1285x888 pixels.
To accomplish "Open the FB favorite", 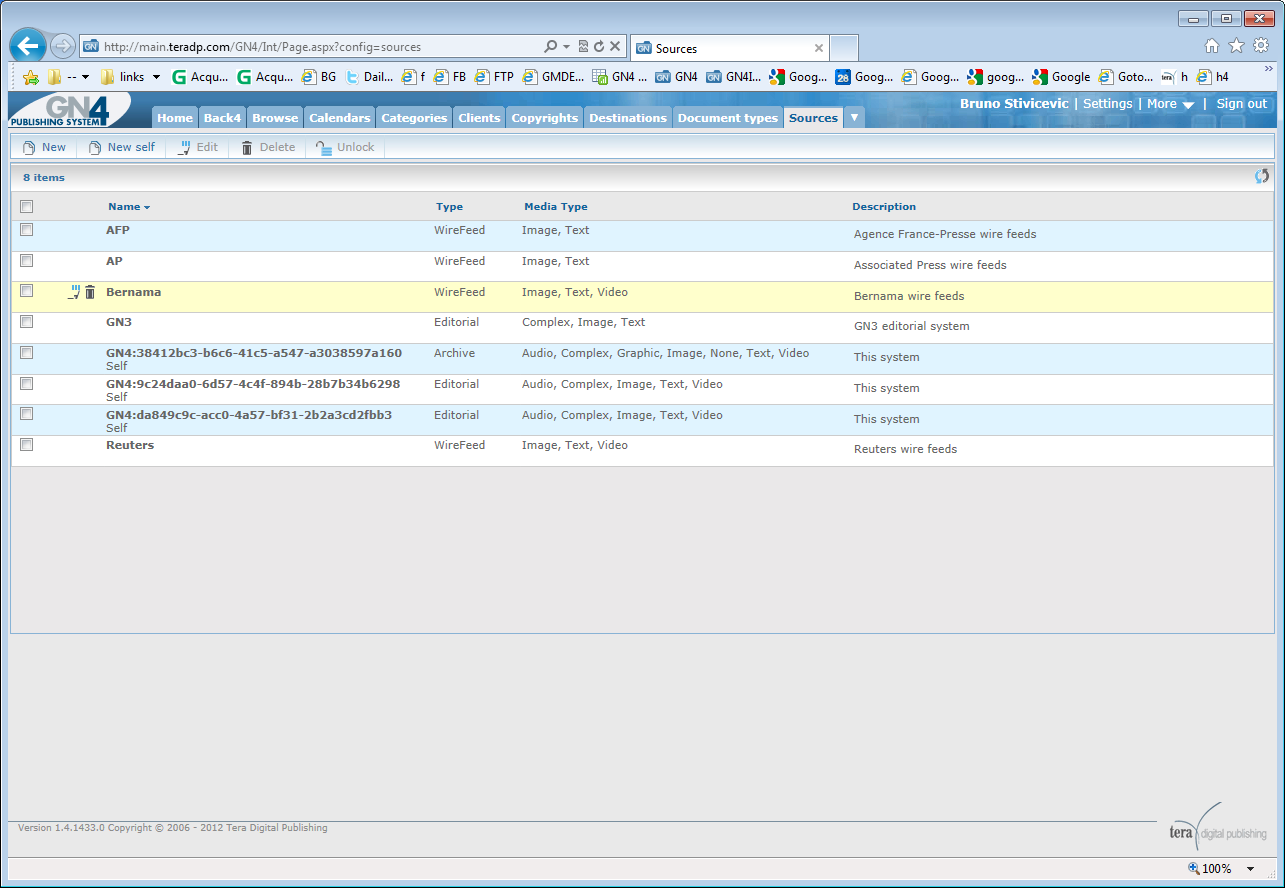I will click(450, 77).
